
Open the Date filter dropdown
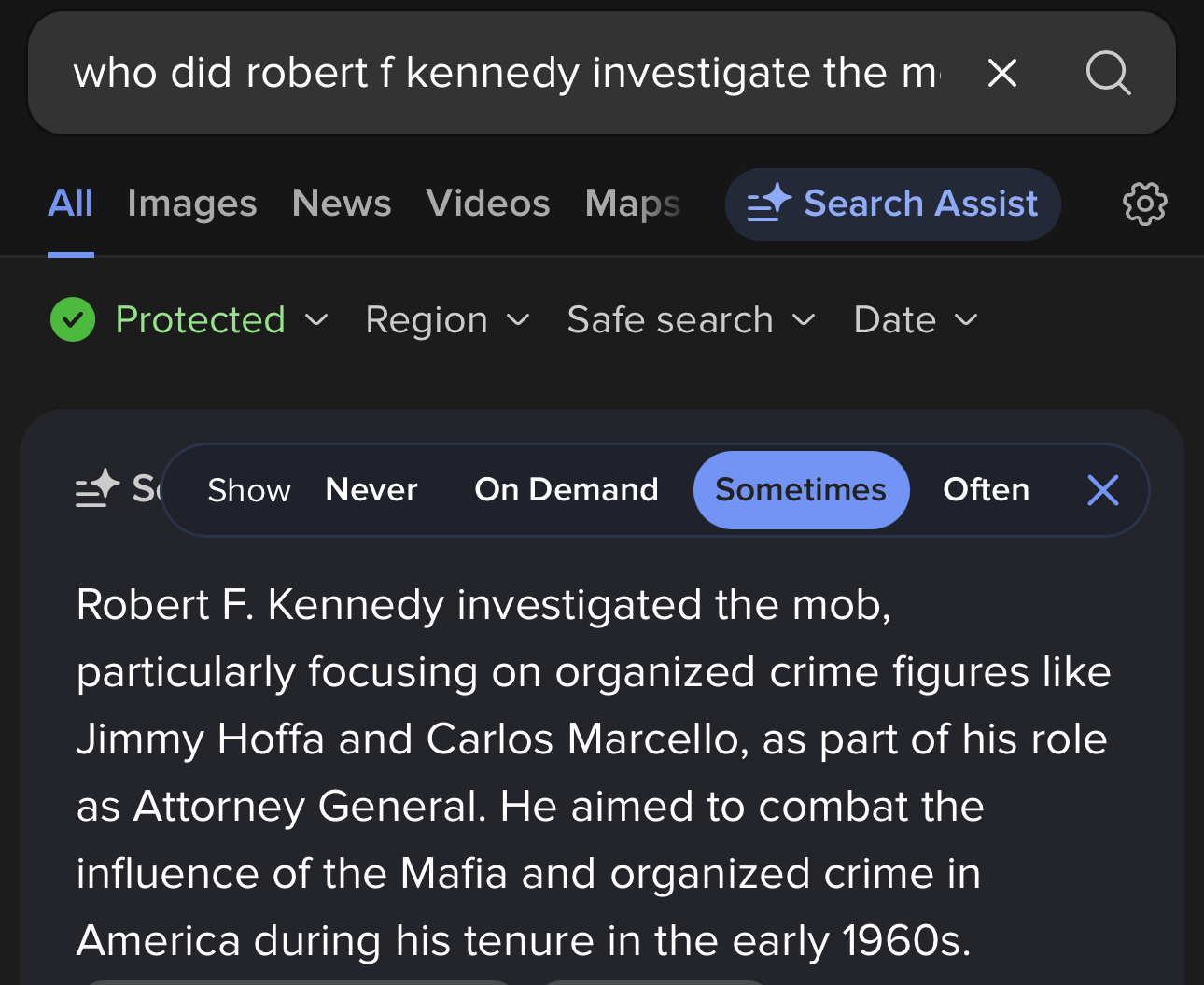click(x=915, y=320)
